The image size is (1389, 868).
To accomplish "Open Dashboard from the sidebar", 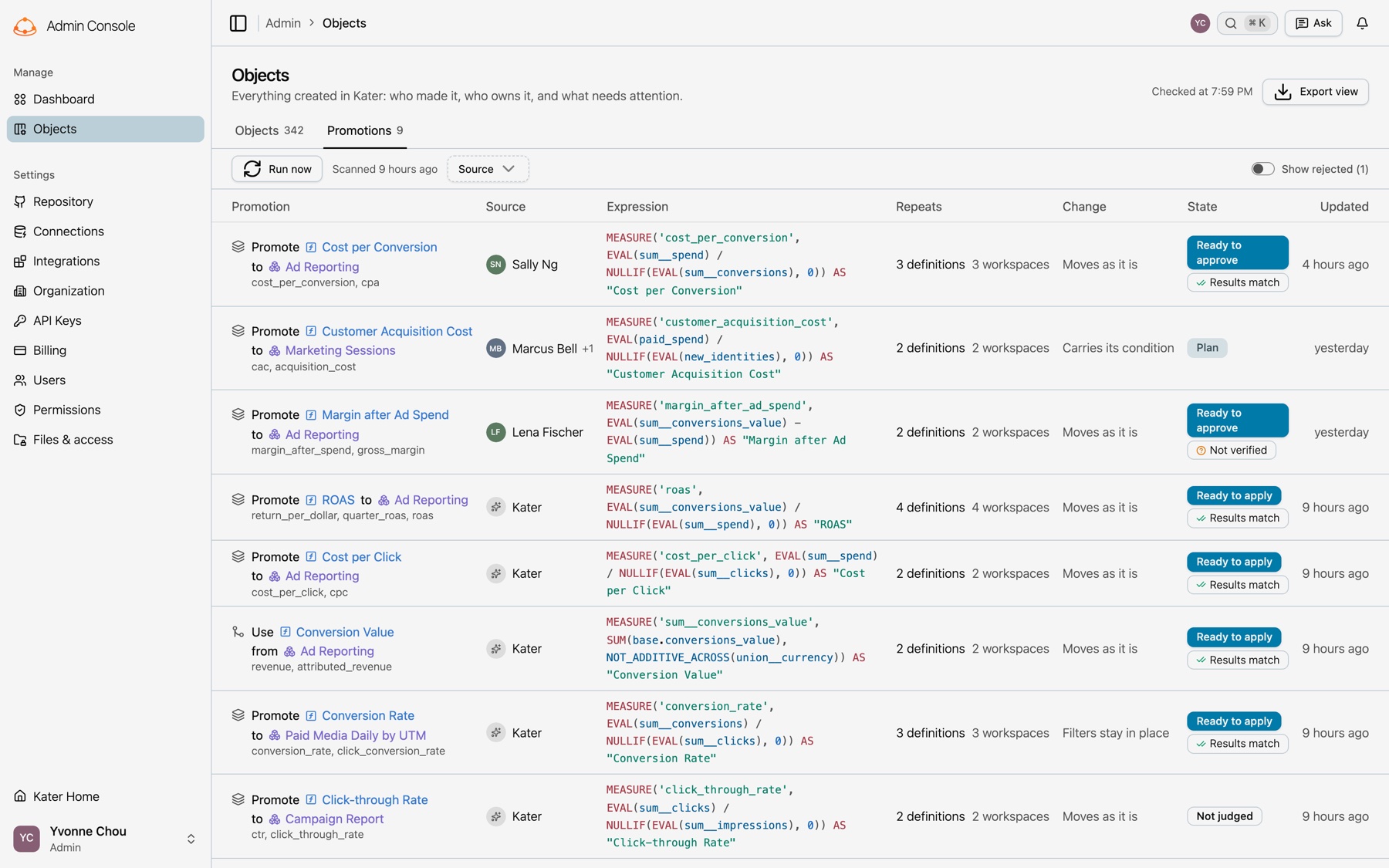I will tap(105, 99).
